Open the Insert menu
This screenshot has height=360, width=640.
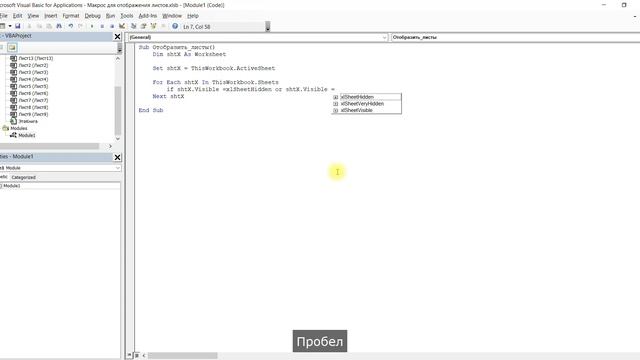coord(51,16)
